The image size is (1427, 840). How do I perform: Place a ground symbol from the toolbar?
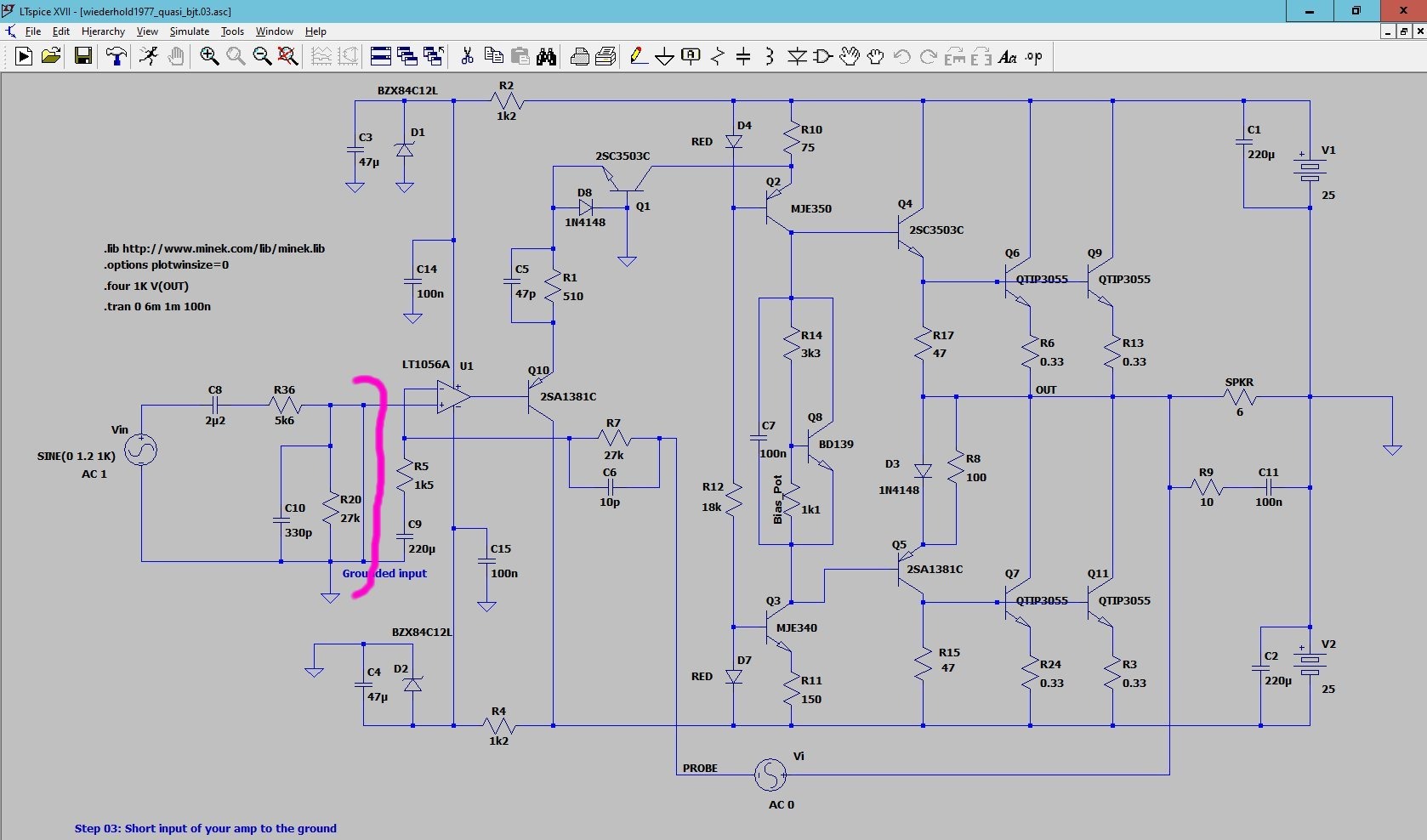coord(665,56)
